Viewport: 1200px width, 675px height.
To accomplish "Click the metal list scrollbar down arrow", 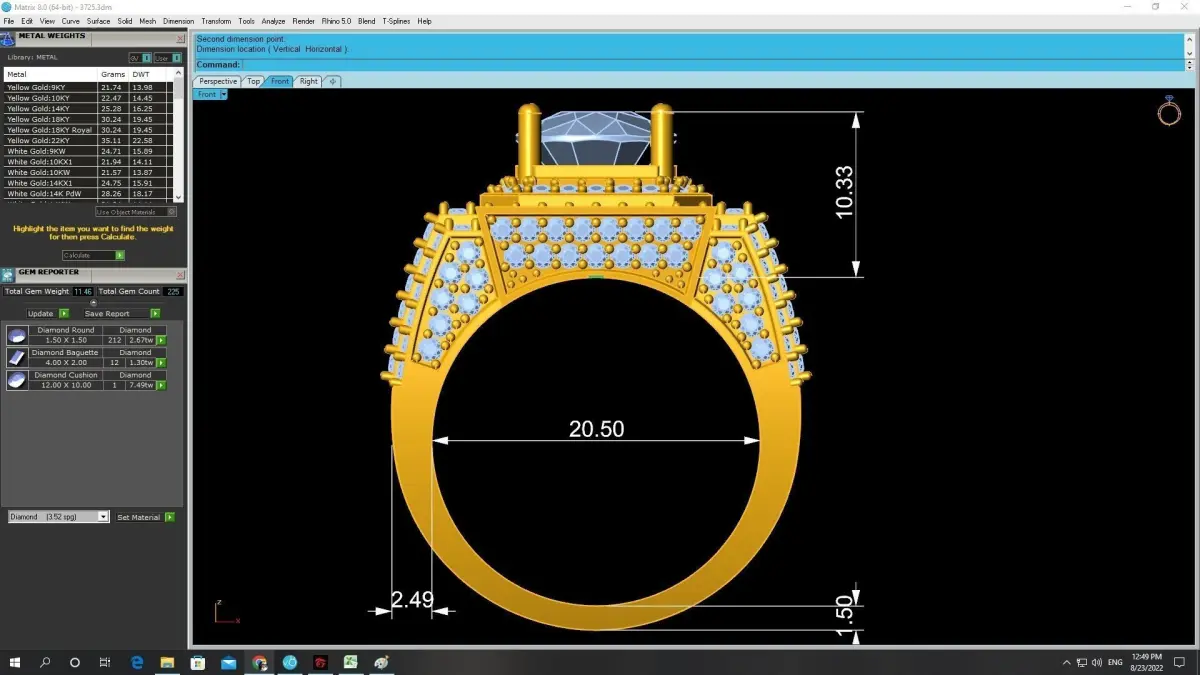I will tap(179, 198).
